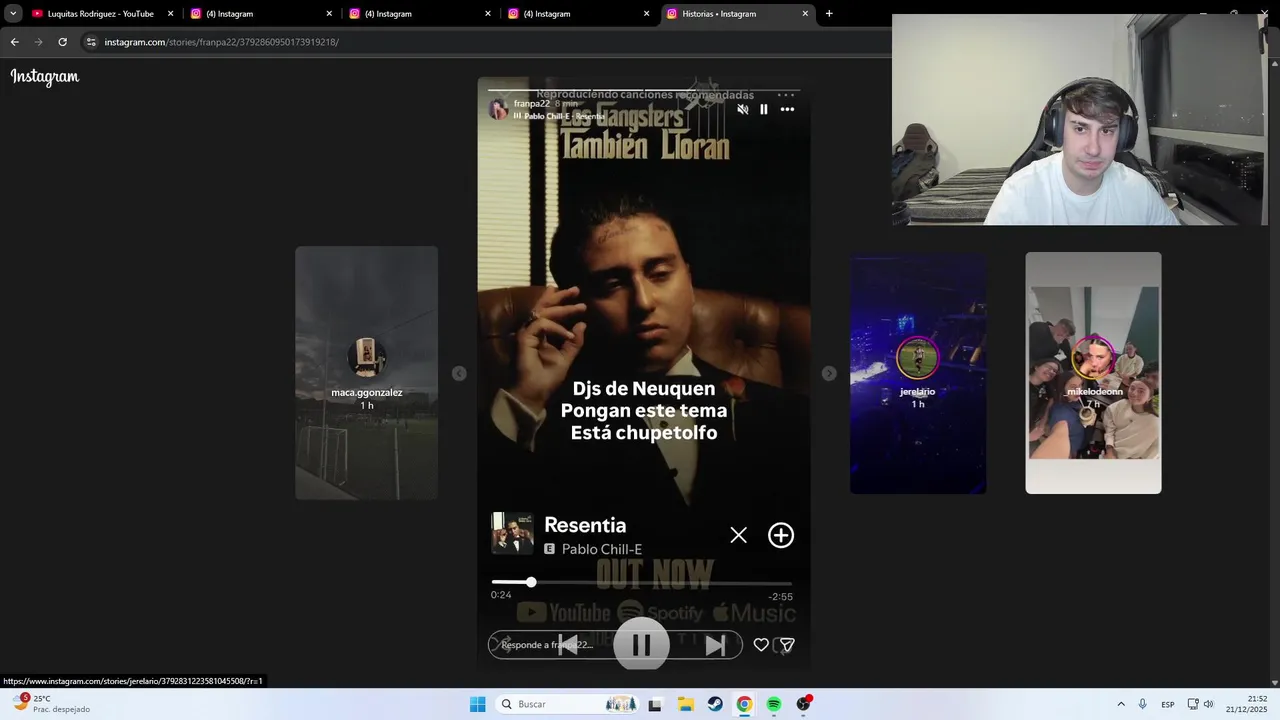Open the tab search dropdown arrow
1280x720 pixels.
pos(13,14)
